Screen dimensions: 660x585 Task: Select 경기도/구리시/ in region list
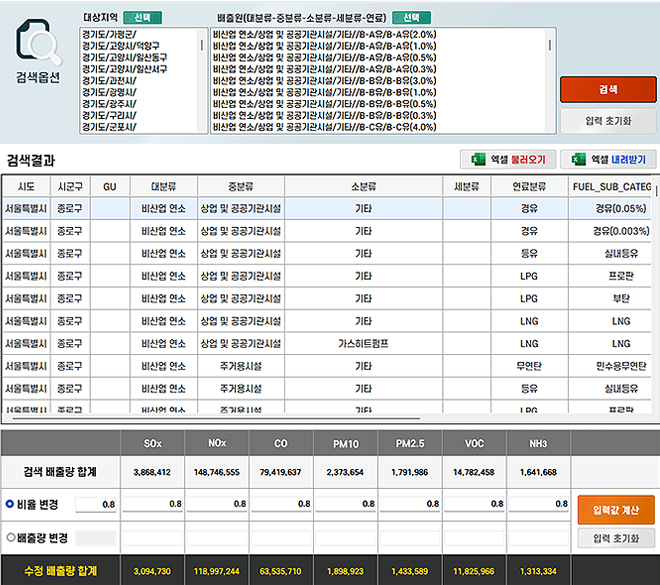click(109, 115)
